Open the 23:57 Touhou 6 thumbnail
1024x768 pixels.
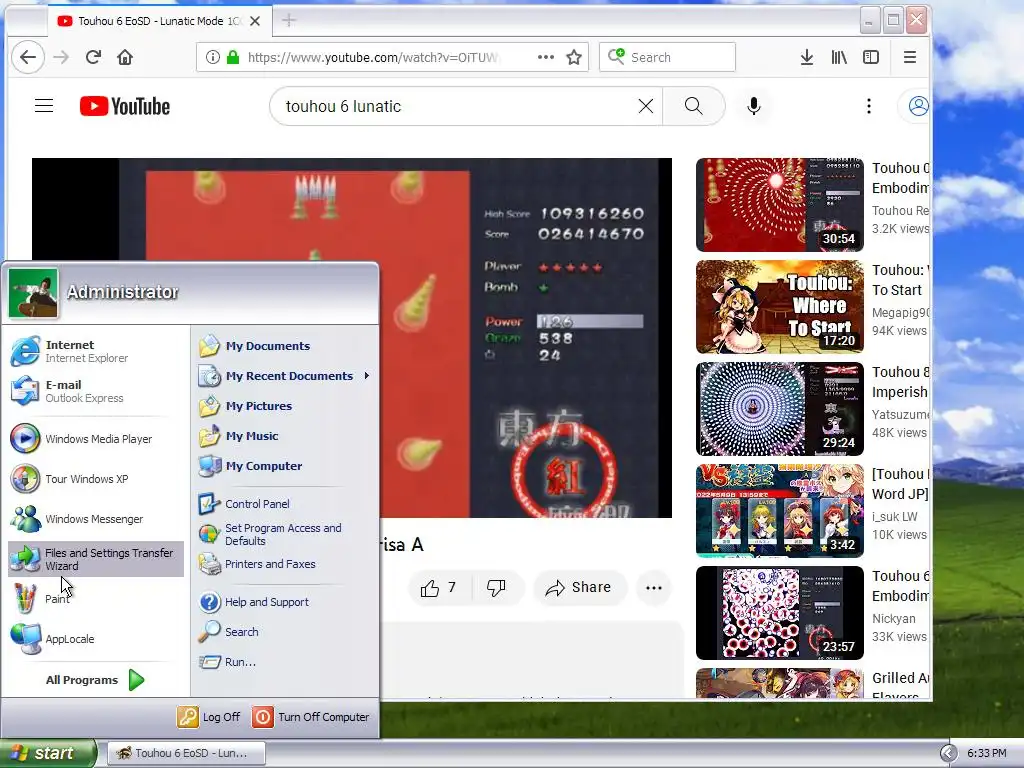coord(780,613)
